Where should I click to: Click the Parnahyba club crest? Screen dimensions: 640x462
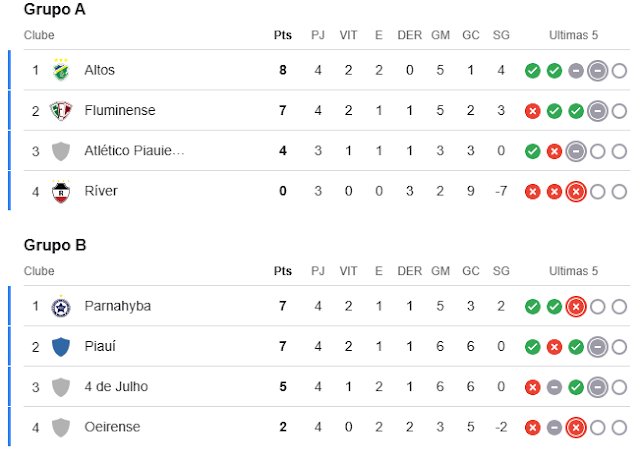[62, 307]
